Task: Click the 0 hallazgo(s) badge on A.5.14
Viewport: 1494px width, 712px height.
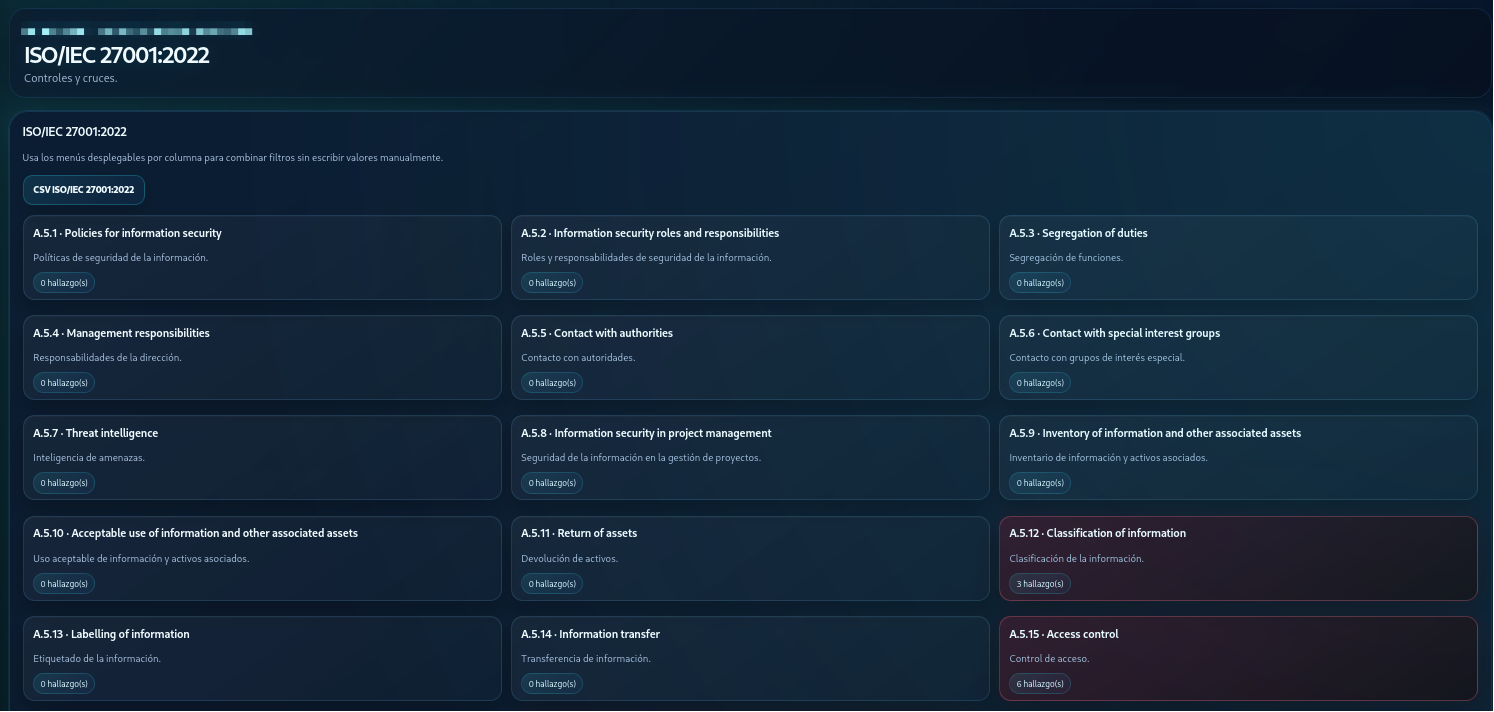Action: (x=552, y=684)
